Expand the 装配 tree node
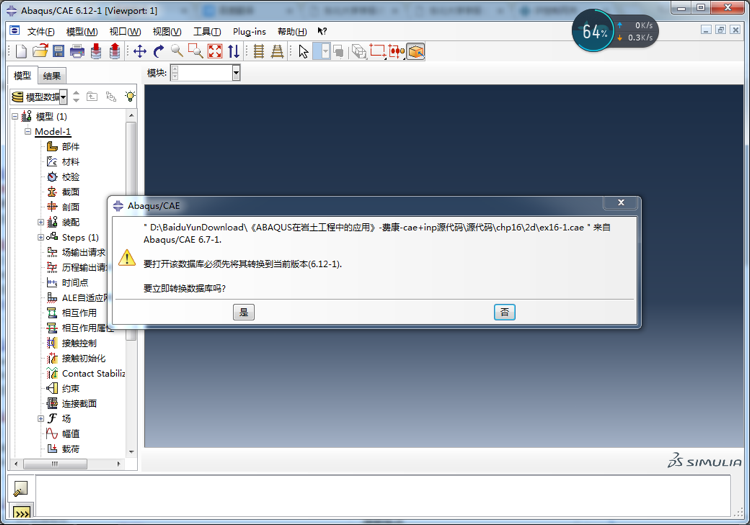Viewport: 750px width, 525px height. click(x=41, y=222)
